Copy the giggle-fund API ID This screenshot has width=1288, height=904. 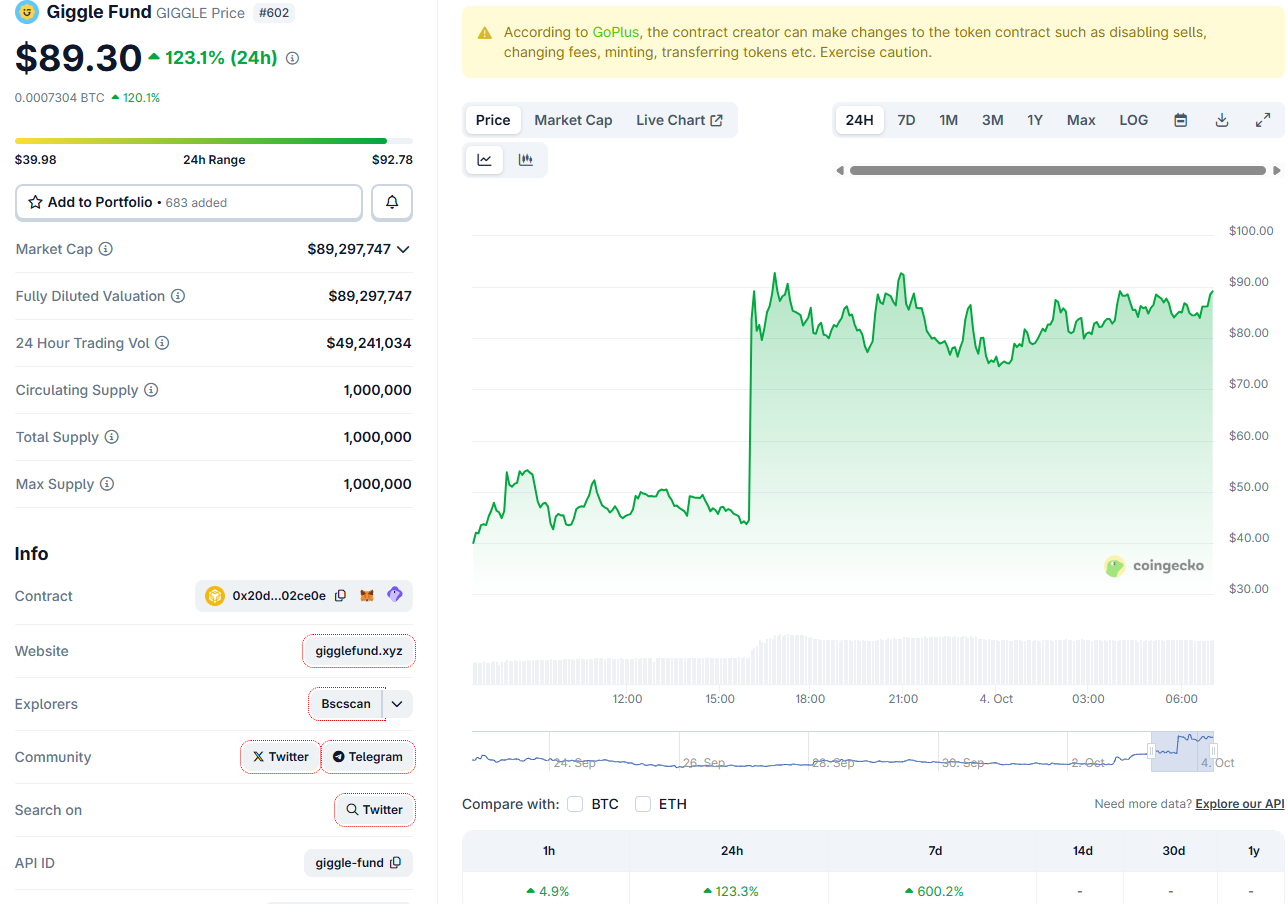(x=395, y=863)
